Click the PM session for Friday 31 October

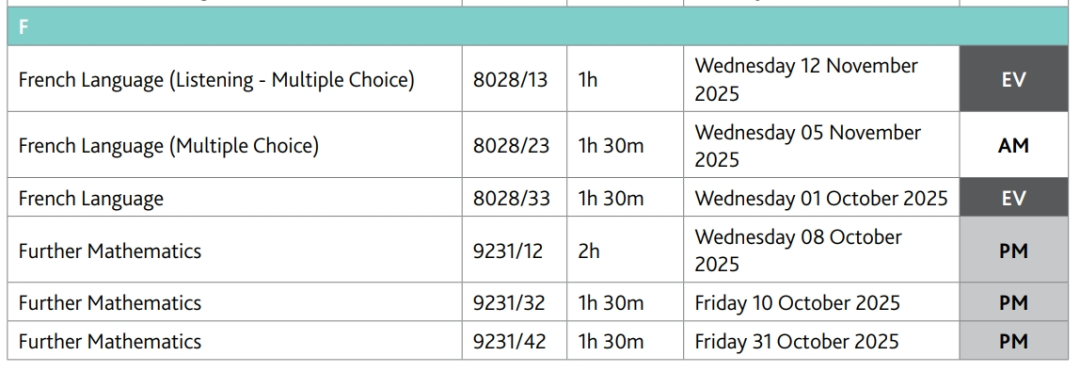tap(1013, 341)
